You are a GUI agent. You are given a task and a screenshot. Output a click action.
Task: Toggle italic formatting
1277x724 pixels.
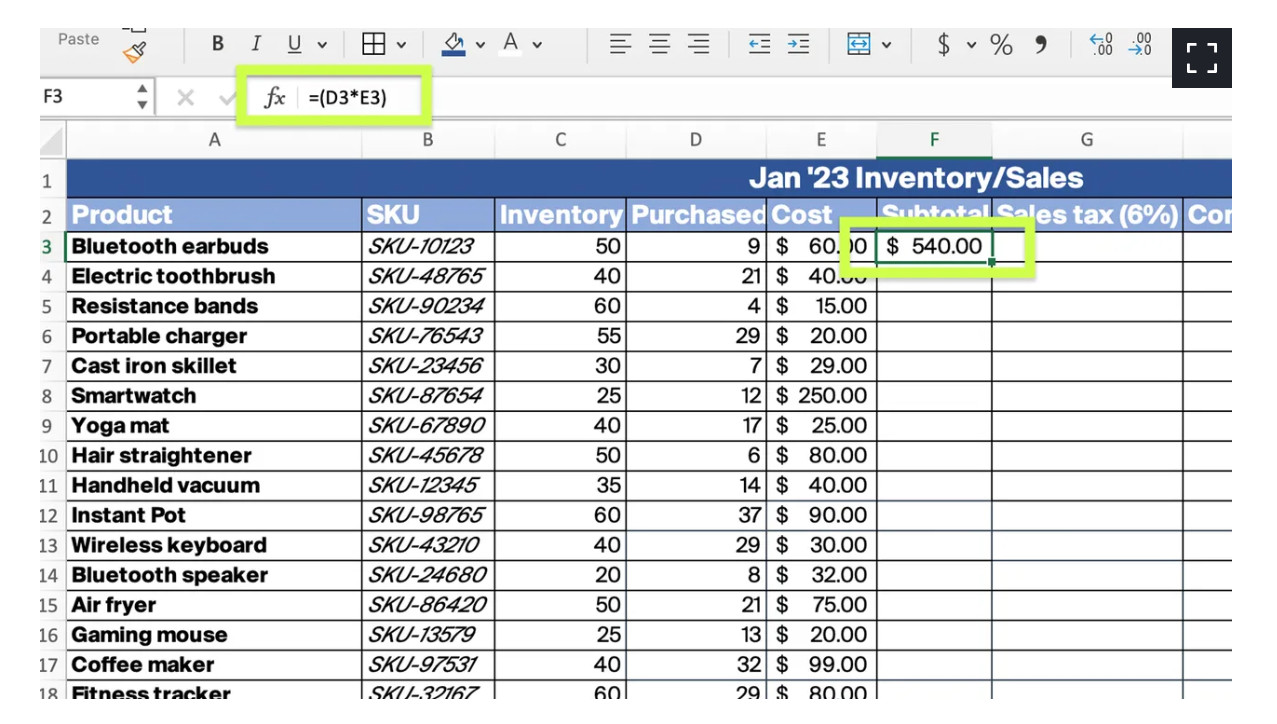(x=255, y=44)
